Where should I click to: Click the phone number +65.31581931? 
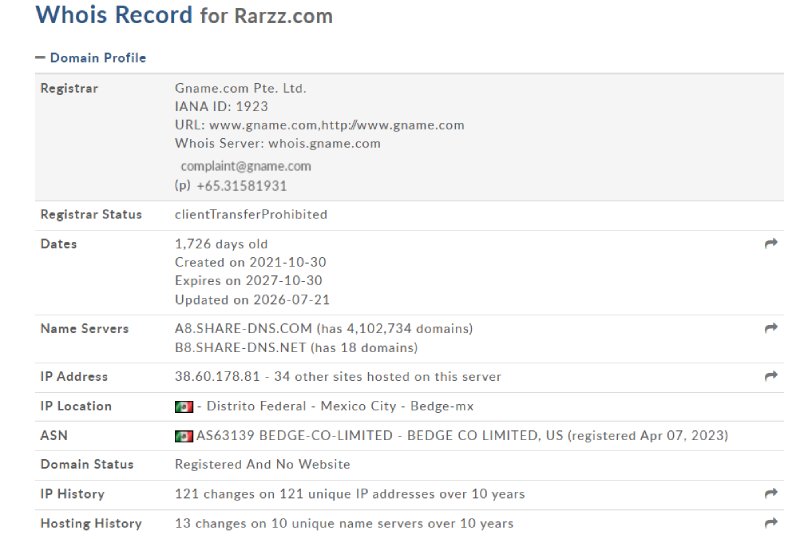[x=241, y=186]
